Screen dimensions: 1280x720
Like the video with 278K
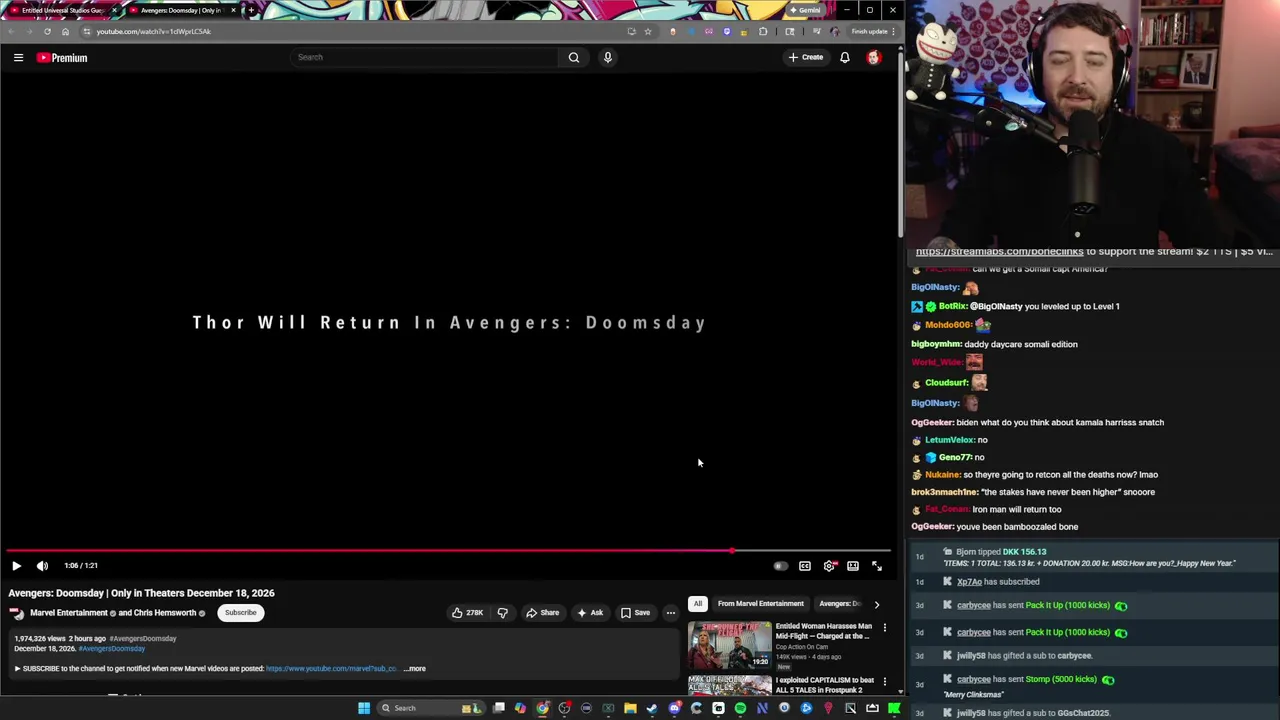(467, 613)
